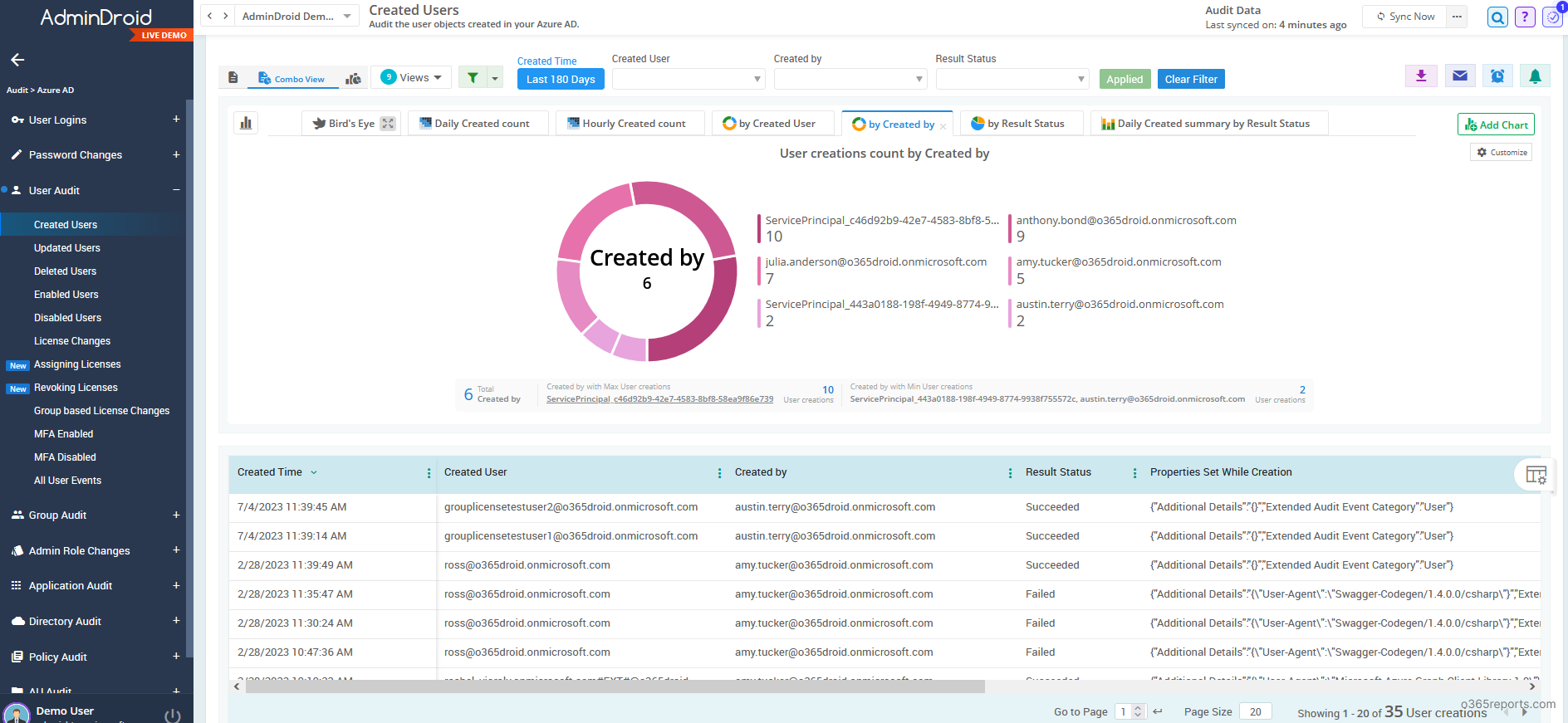Expand Admin Role Changes section

176,550
